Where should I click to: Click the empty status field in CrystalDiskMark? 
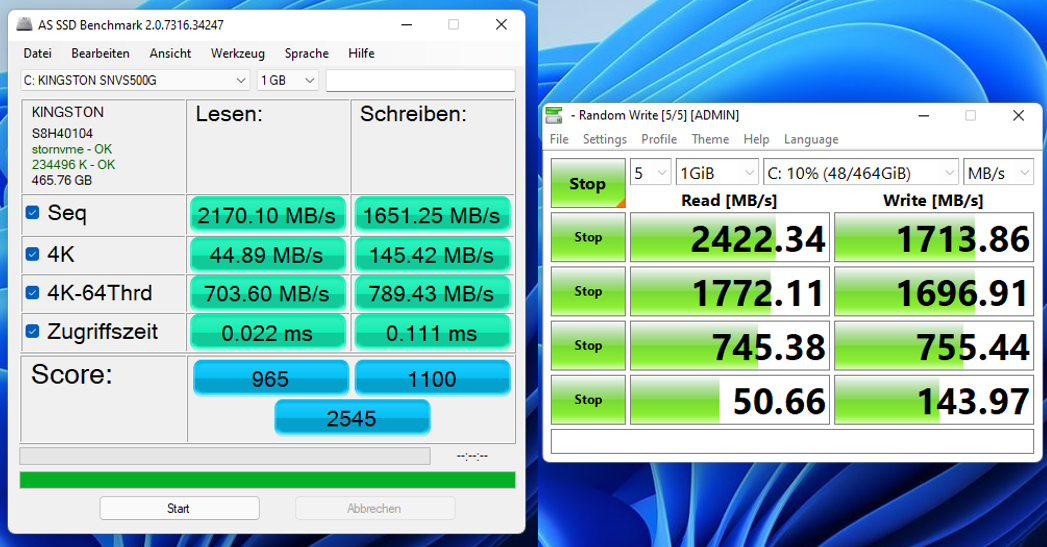[792, 441]
